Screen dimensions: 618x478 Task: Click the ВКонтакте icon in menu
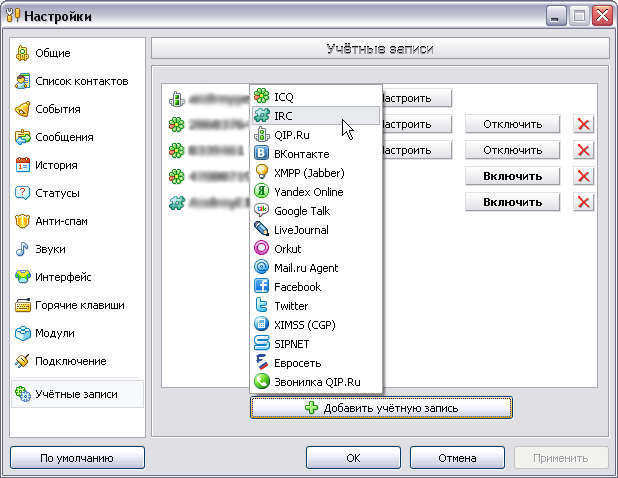click(261, 153)
